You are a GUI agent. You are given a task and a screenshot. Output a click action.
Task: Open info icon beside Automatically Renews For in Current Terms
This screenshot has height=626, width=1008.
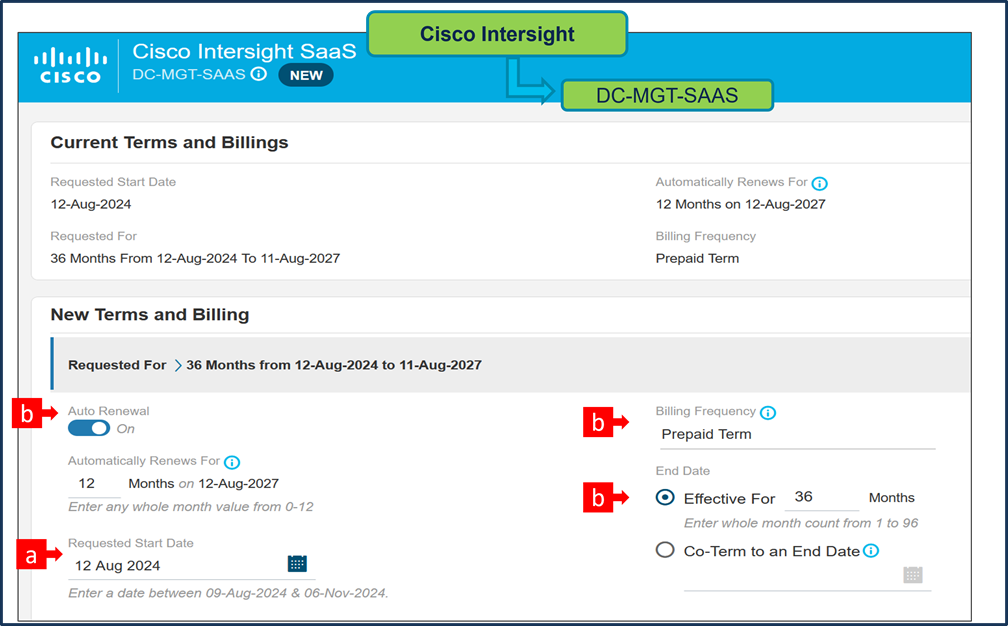click(x=819, y=183)
